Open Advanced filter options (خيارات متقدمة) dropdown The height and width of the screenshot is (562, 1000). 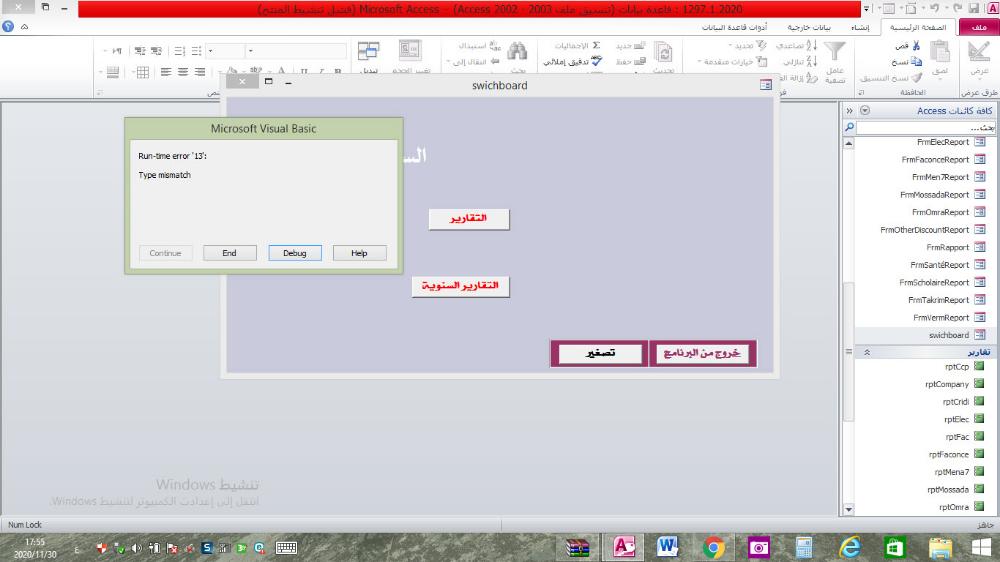tap(732, 61)
